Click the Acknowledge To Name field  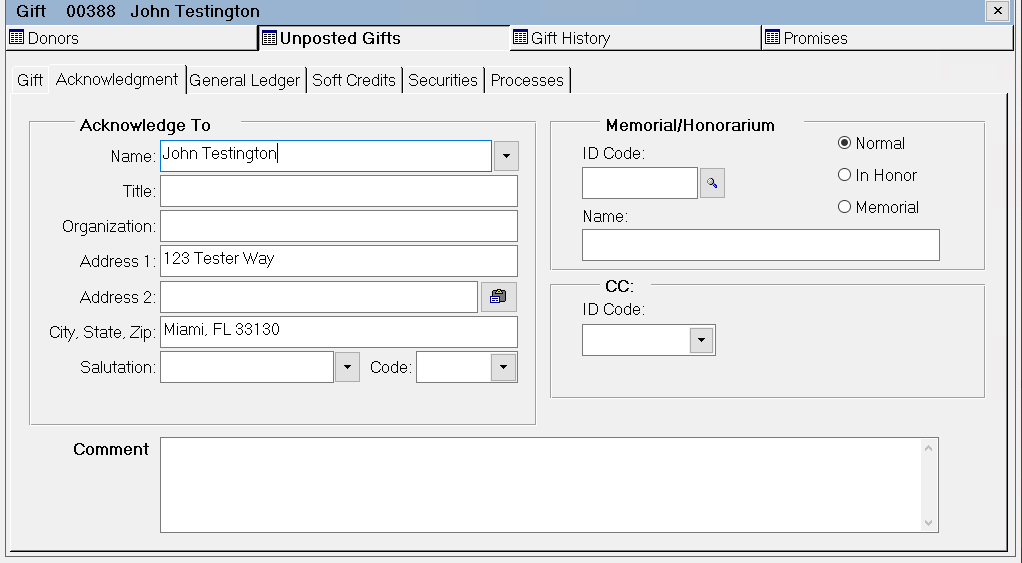pyautogui.click(x=326, y=156)
